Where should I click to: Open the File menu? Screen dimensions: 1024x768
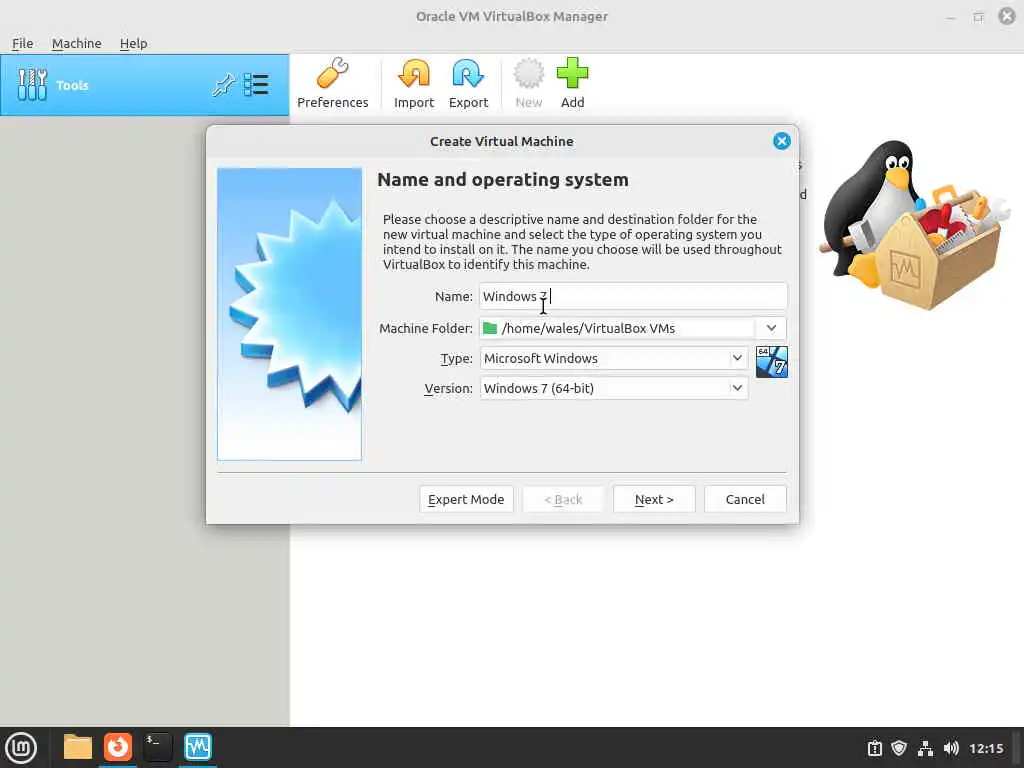(22, 43)
